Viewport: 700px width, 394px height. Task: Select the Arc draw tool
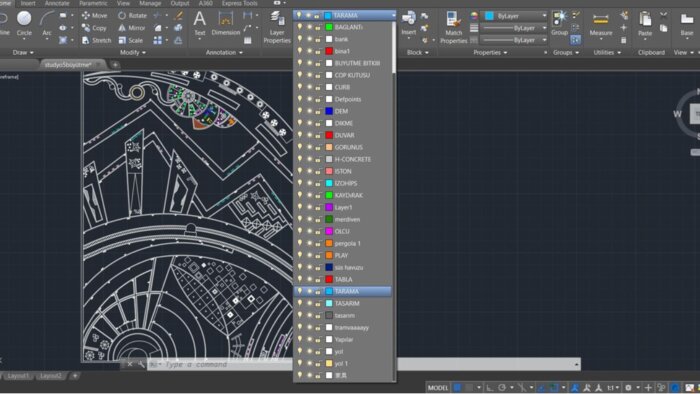pyautogui.click(x=47, y=23)
